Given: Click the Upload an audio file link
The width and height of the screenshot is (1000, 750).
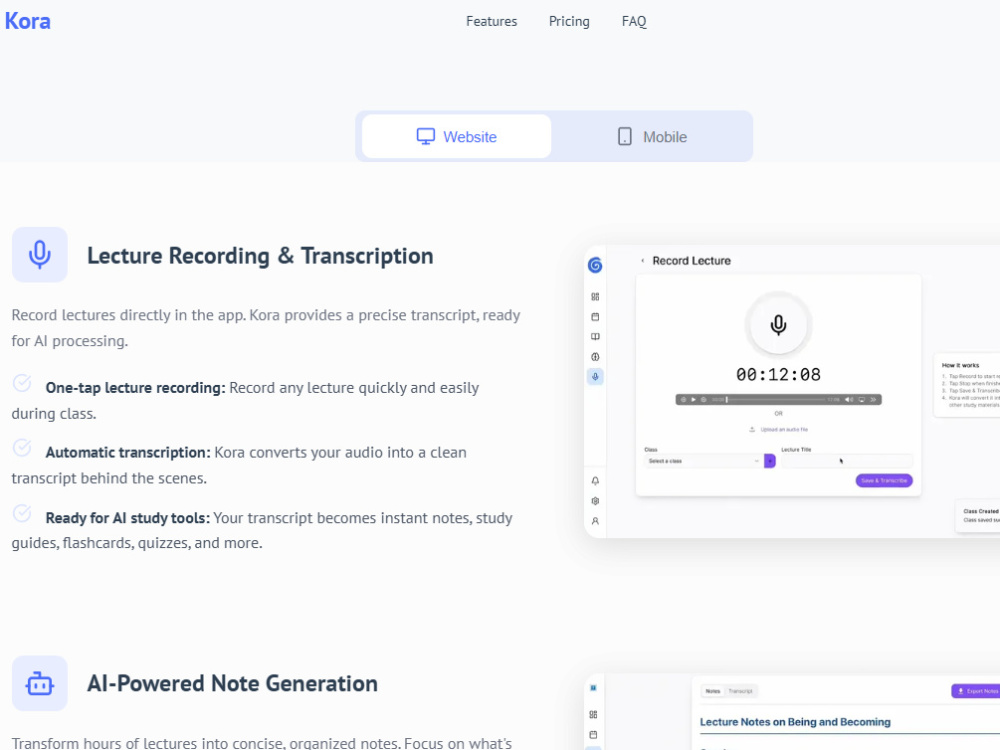Looking at the screenshot, I should [778, 430].
